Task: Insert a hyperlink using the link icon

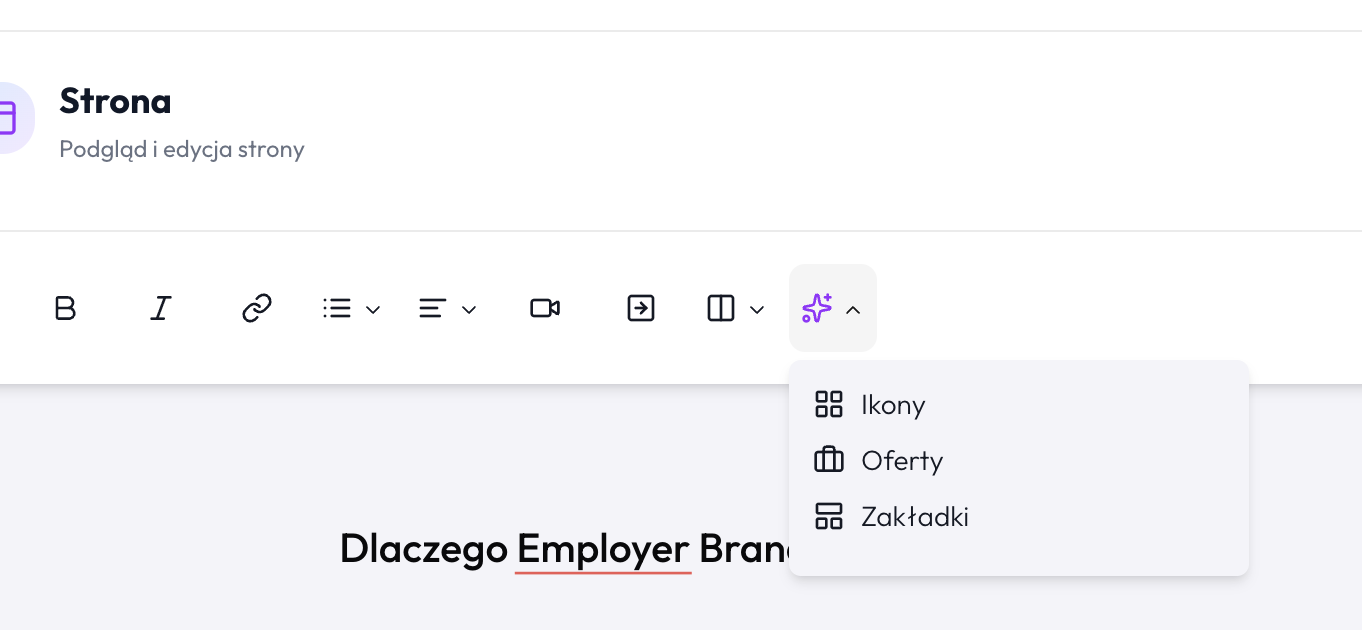Action: pos(256,308)
